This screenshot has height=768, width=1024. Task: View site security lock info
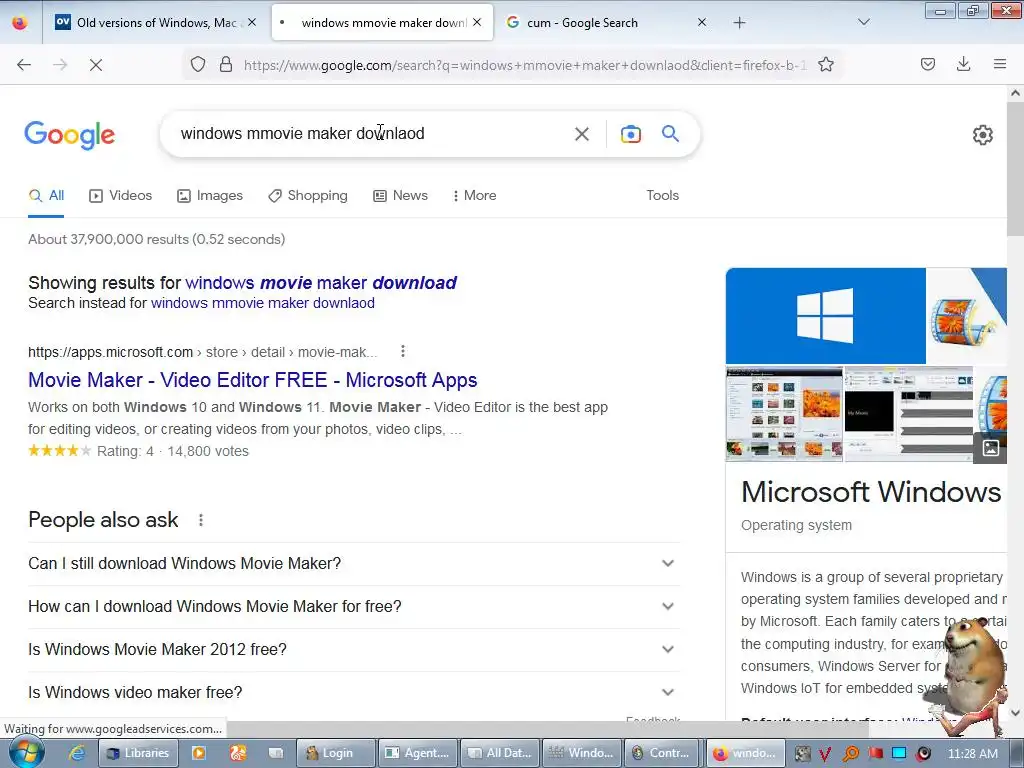coord(226,65)
